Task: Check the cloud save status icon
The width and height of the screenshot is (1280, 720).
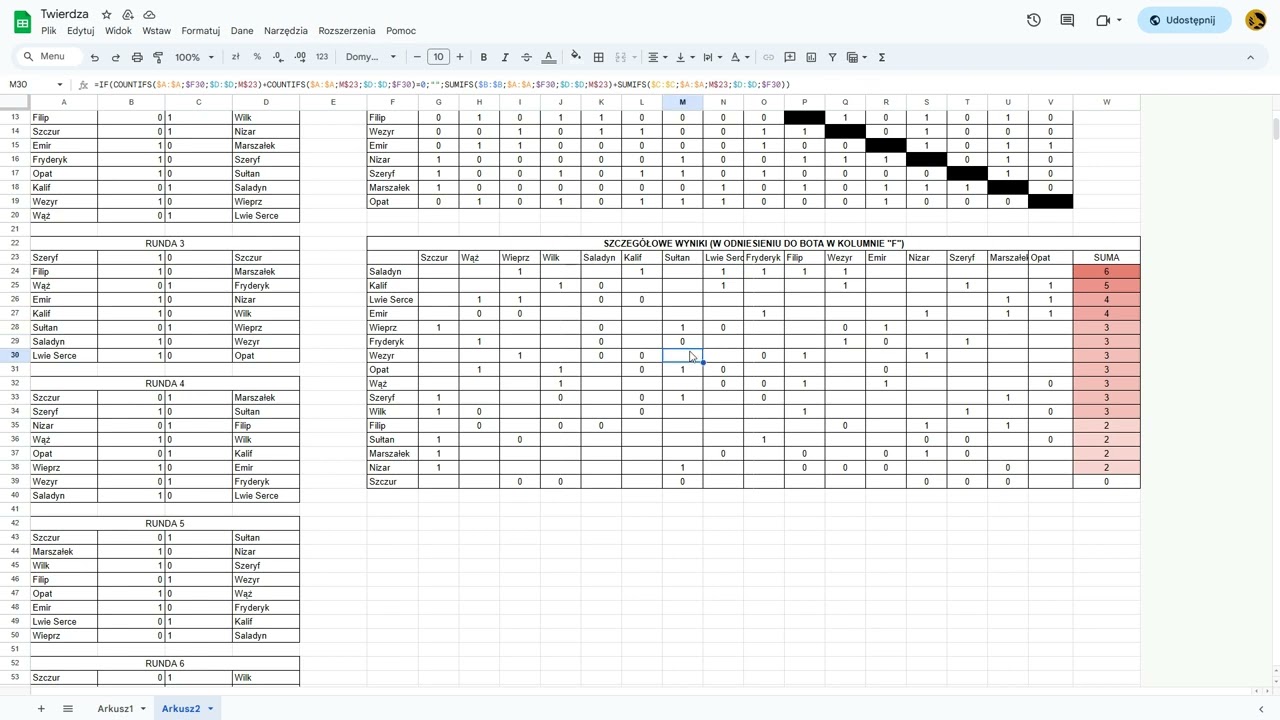Action: click(149, 15)
